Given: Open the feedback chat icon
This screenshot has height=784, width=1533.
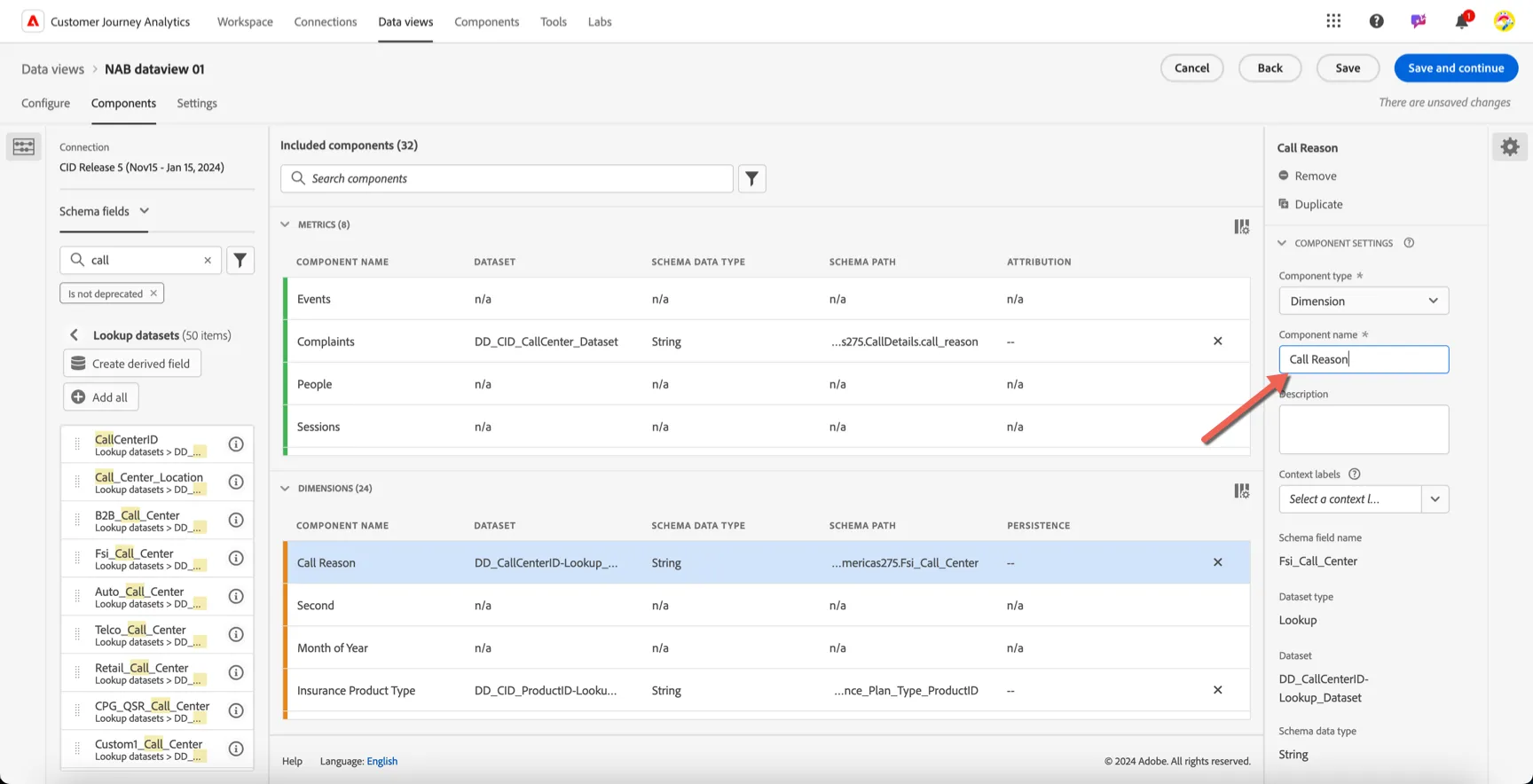Looking at the screenshot, I should click(1419, 21).
